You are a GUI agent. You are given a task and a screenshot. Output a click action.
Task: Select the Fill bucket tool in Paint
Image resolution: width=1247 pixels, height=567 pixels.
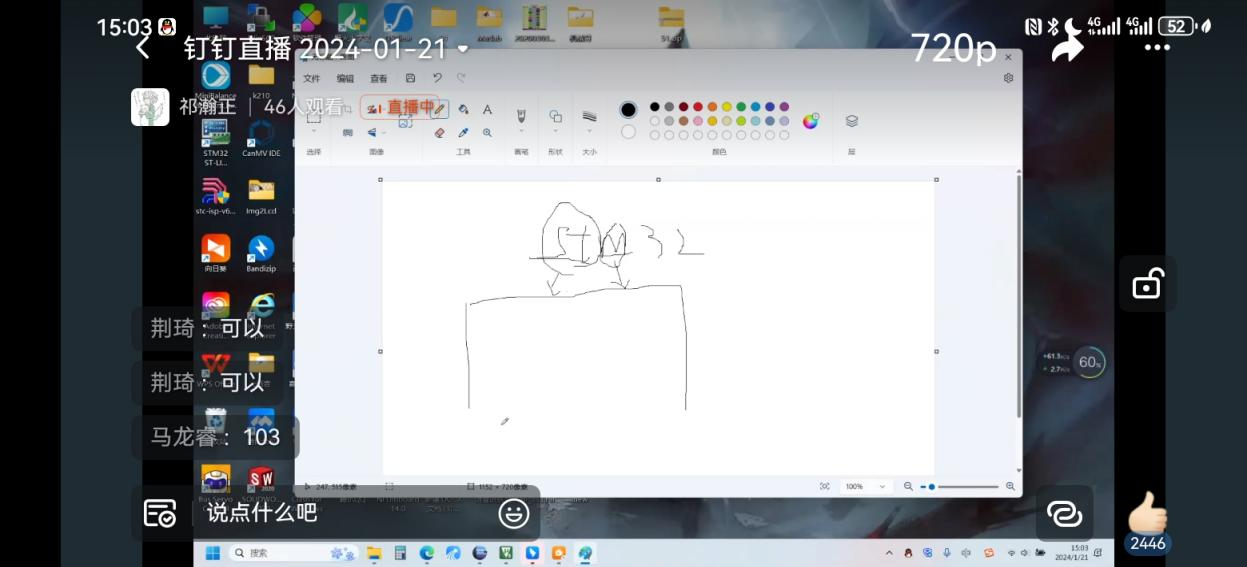coord(463,109)
